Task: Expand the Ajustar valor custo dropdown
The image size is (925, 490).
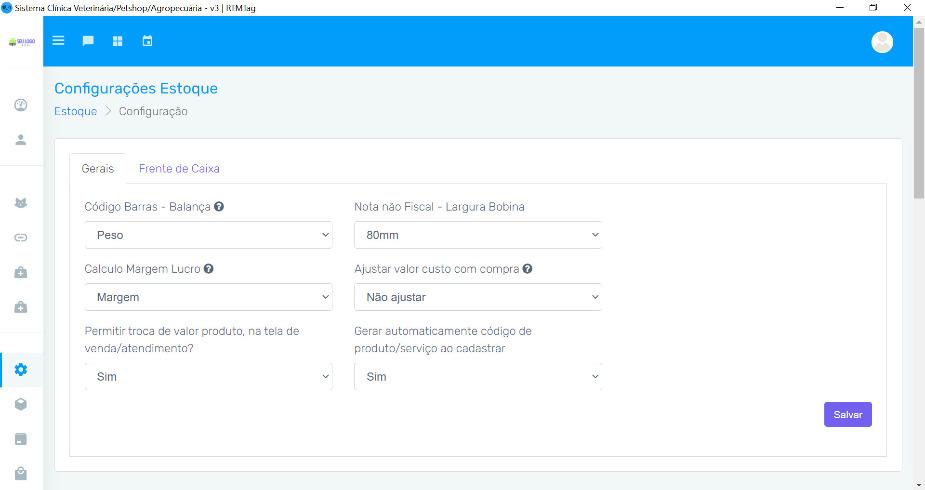Action: click(477, 297)
